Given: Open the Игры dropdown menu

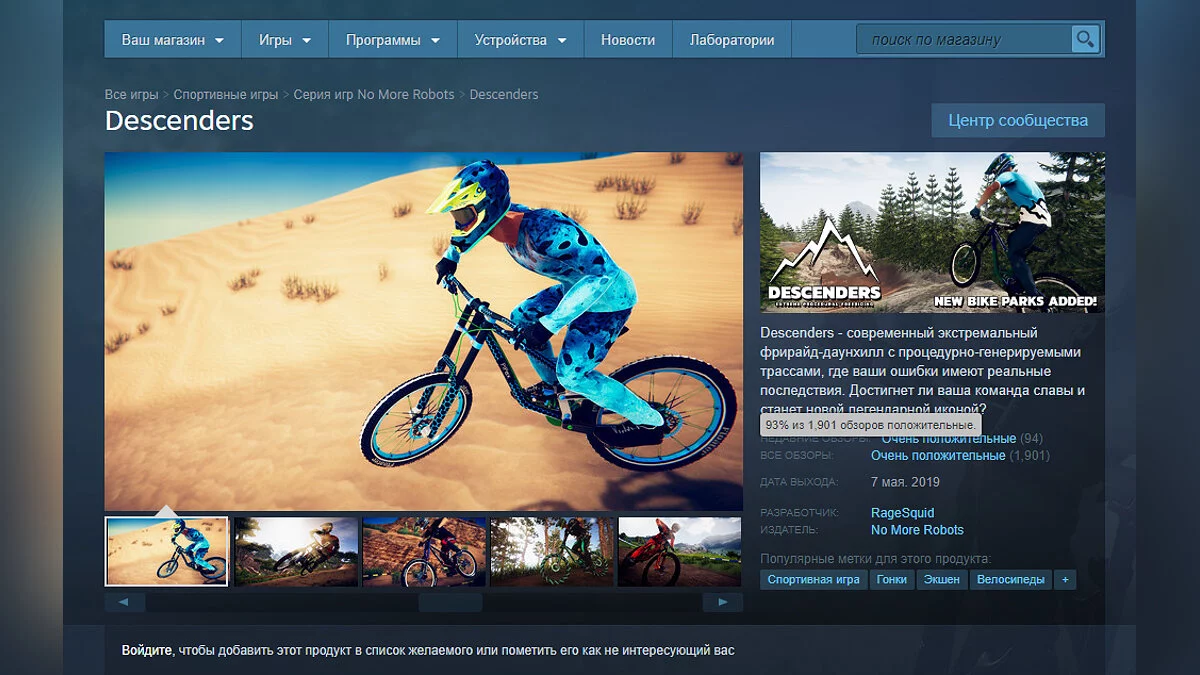Looking at the screenshot, I should 286,40.
